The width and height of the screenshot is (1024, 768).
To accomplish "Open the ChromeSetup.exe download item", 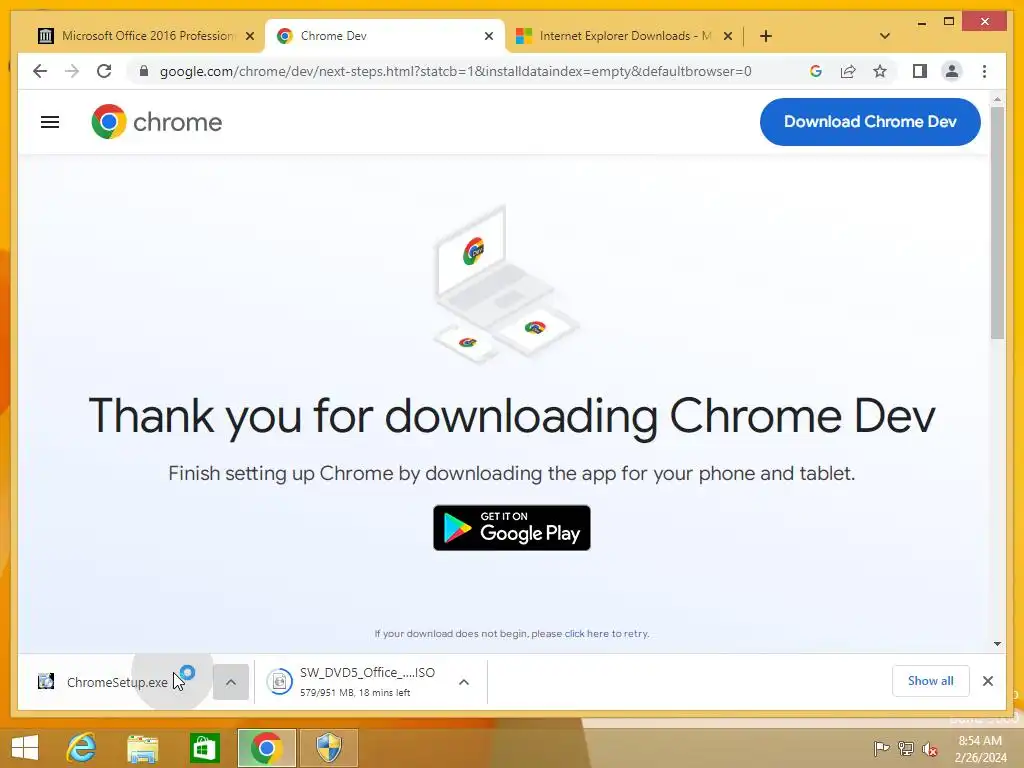I will click(118, 682).
